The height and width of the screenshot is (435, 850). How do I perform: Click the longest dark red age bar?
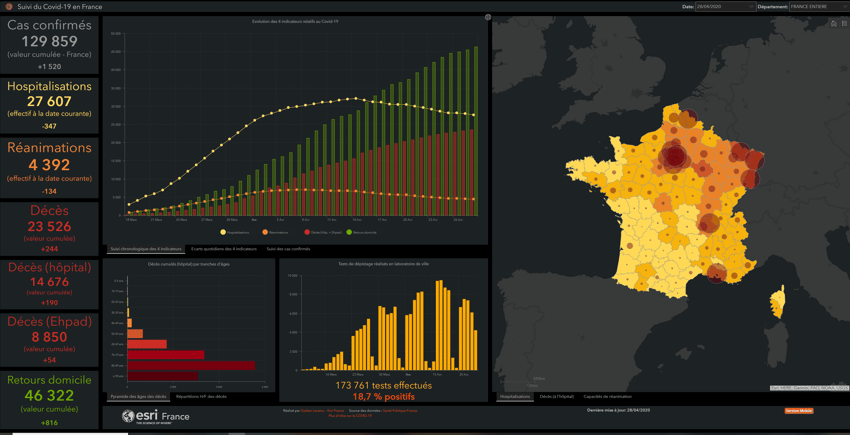191,365
